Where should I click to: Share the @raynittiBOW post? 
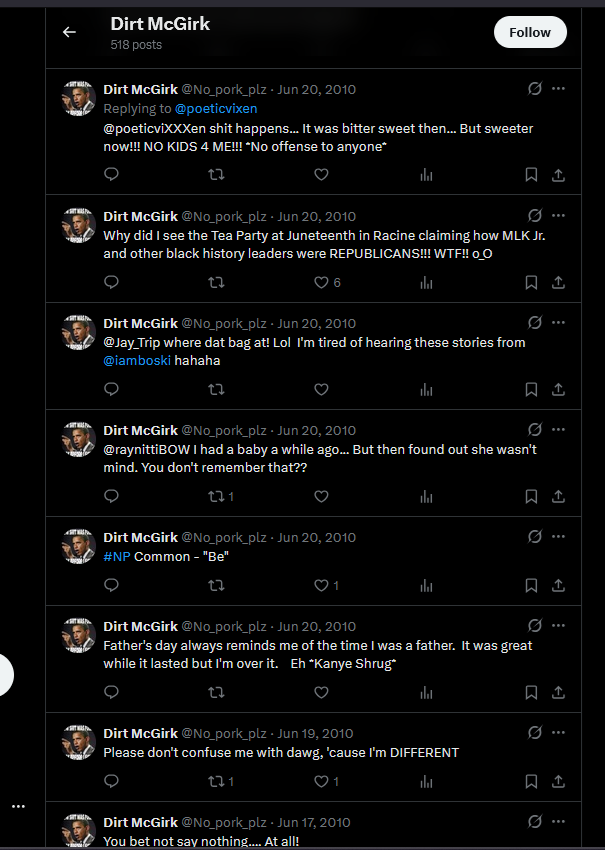pyautogui.click(x=558, y=497)
